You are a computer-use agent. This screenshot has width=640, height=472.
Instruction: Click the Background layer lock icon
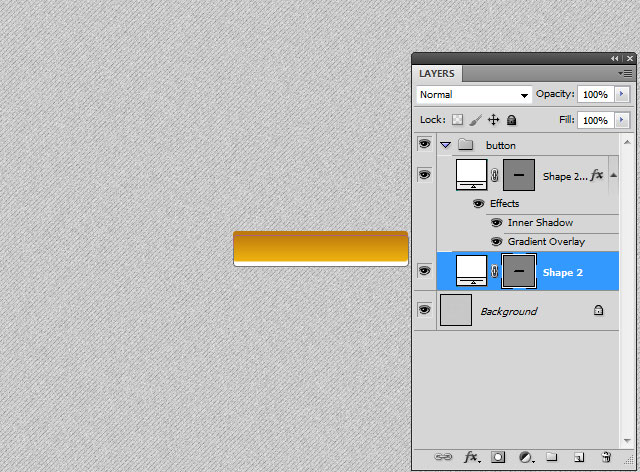(x=598, y=310)
